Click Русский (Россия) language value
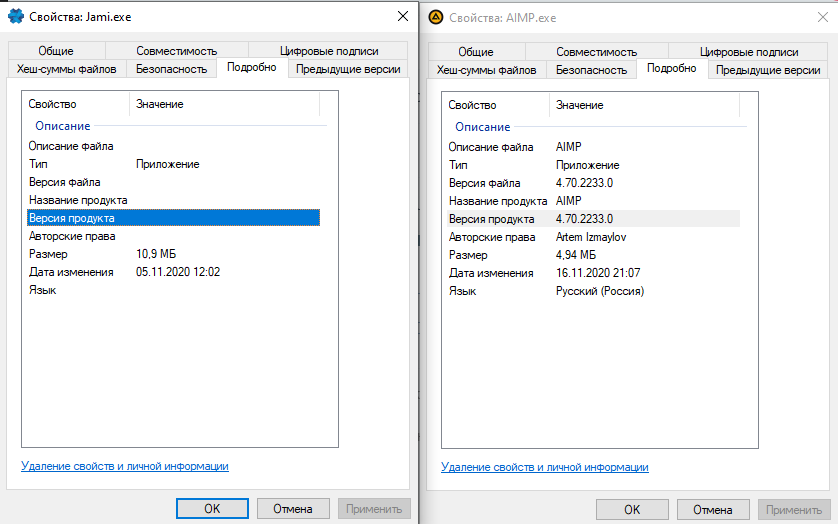Screen dimensions: 838x524 coord(600,291)
